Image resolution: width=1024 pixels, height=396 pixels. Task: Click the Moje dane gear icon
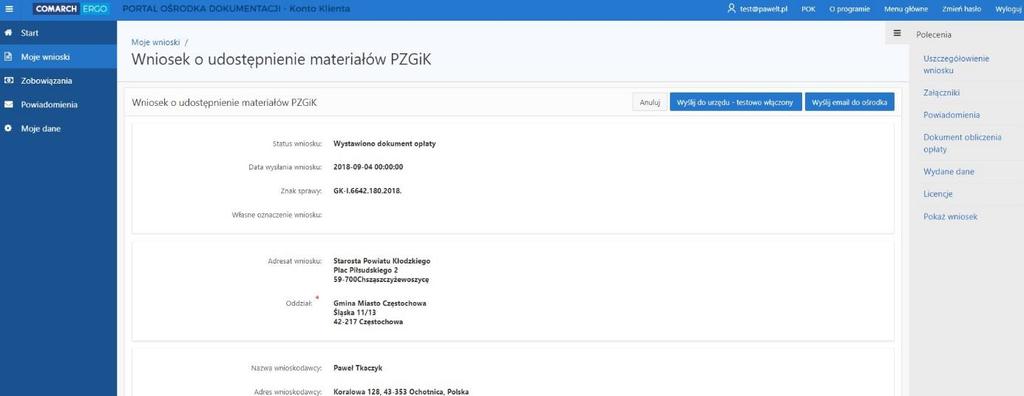coord(8,129)
